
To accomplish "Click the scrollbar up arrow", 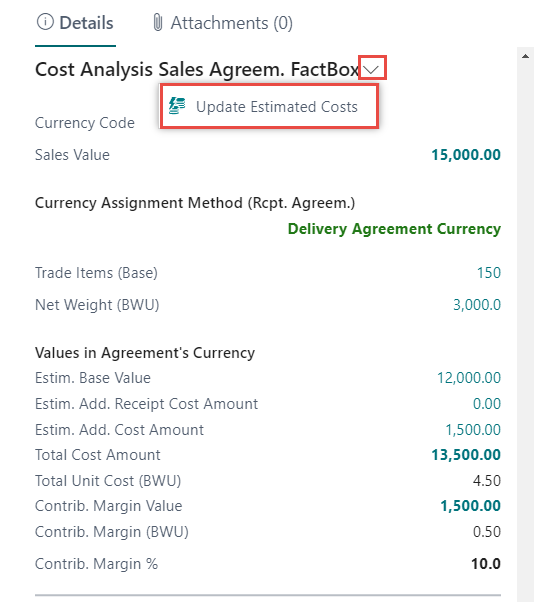I will pos(525,56).
